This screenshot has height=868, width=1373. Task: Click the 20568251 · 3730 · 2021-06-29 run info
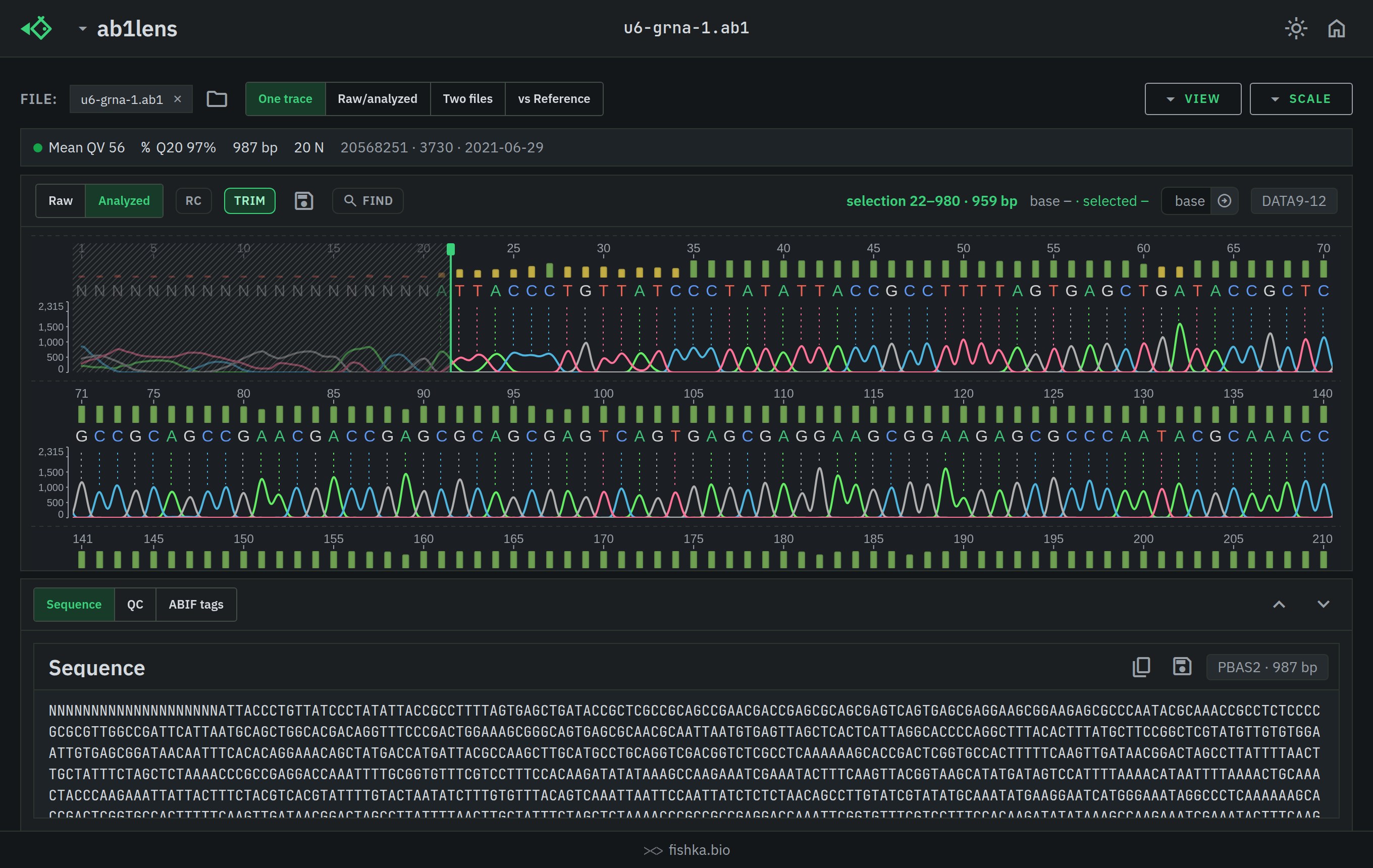pyautogui.click(x=442, y=148)
